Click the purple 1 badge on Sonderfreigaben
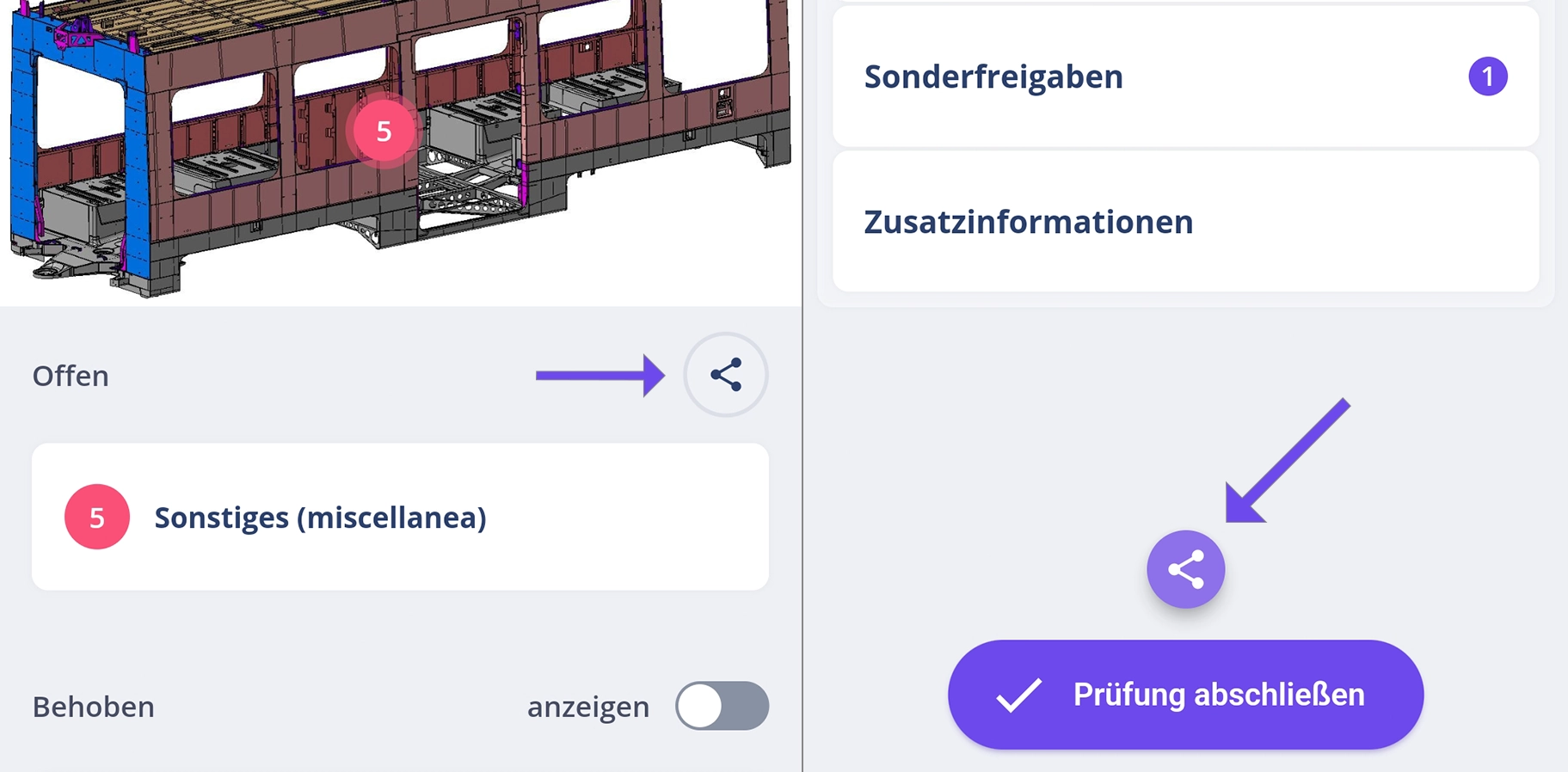1568x772 pixels. click(1487, 77)
